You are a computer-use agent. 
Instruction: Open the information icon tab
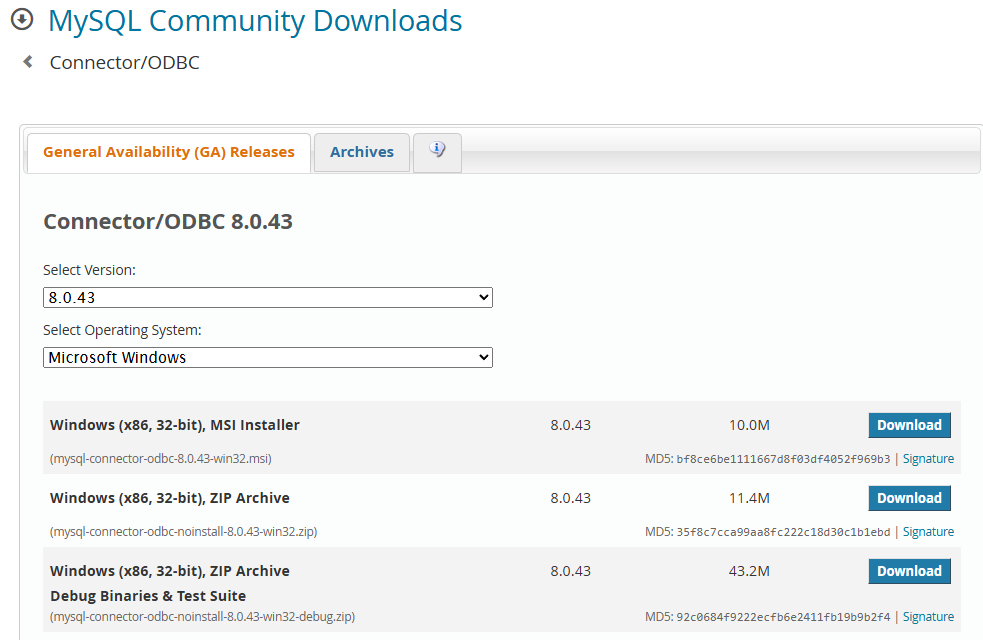(437, 151)
